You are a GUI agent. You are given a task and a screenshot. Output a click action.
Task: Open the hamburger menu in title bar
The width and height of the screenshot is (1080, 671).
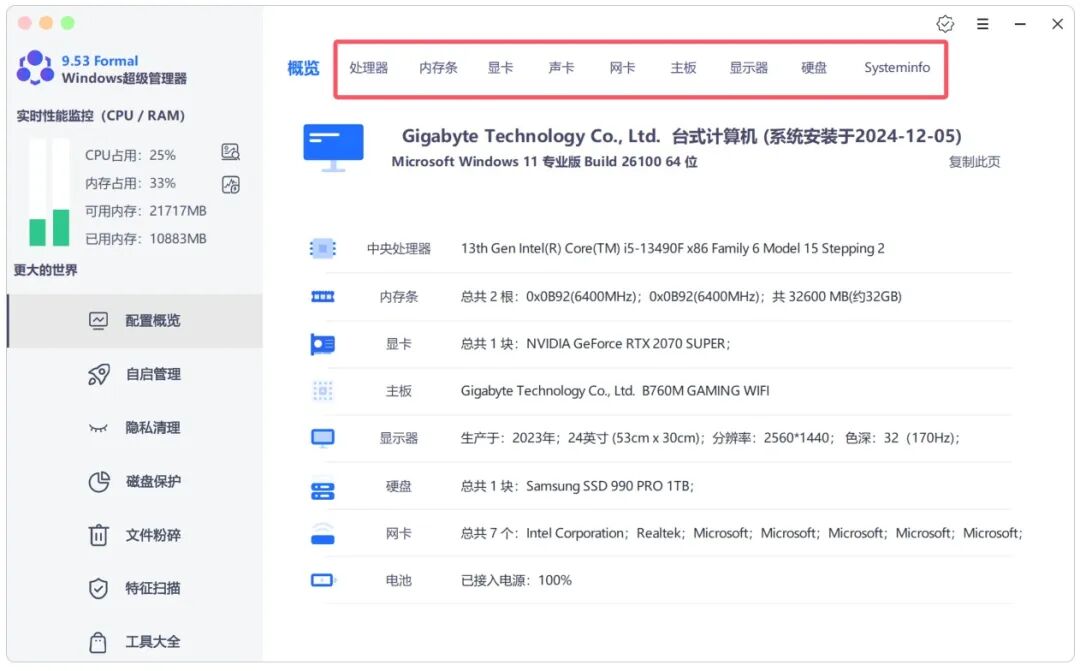(983, 24)
